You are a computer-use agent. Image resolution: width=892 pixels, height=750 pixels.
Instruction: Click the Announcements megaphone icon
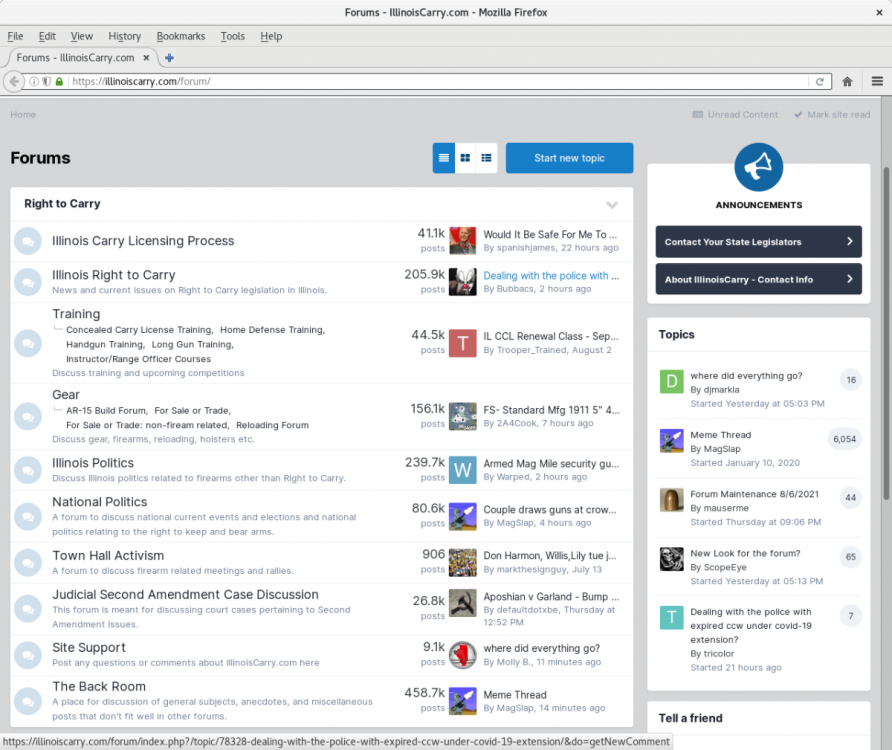(x=758, y=167)
